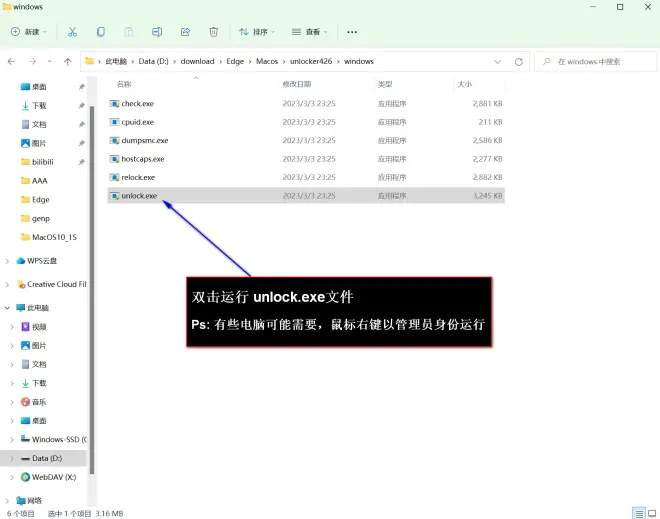Screen dimensions: 660x519
Task: Click Macos in the address breadcrumb
Action: tap(267, 61)
